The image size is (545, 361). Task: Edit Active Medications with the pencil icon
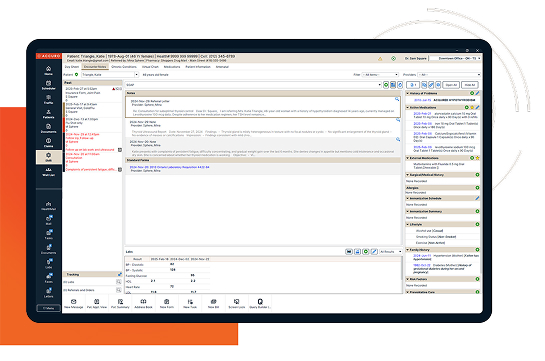[x=477, y=107]
